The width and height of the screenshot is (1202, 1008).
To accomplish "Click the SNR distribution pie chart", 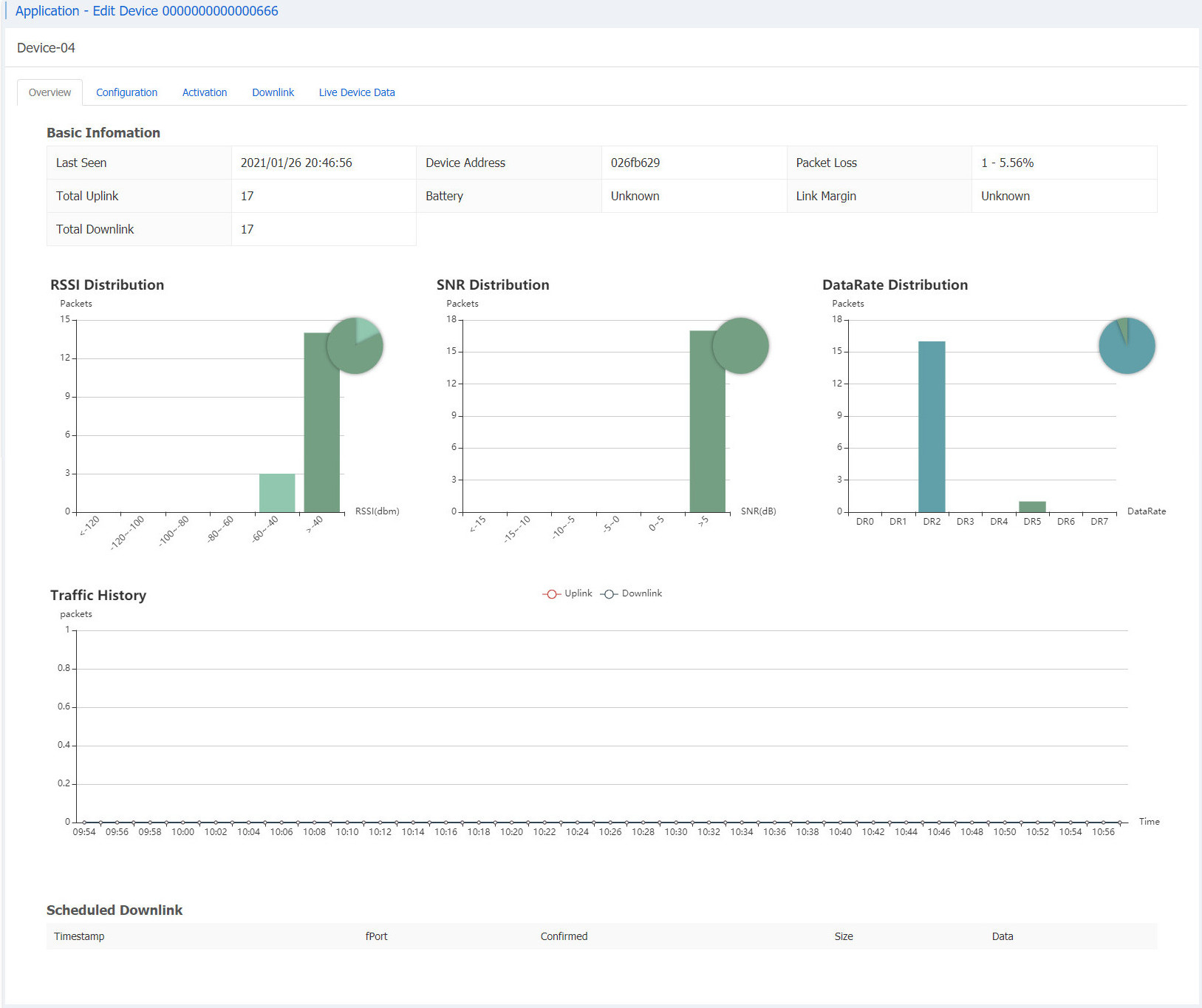I will 740,345.
